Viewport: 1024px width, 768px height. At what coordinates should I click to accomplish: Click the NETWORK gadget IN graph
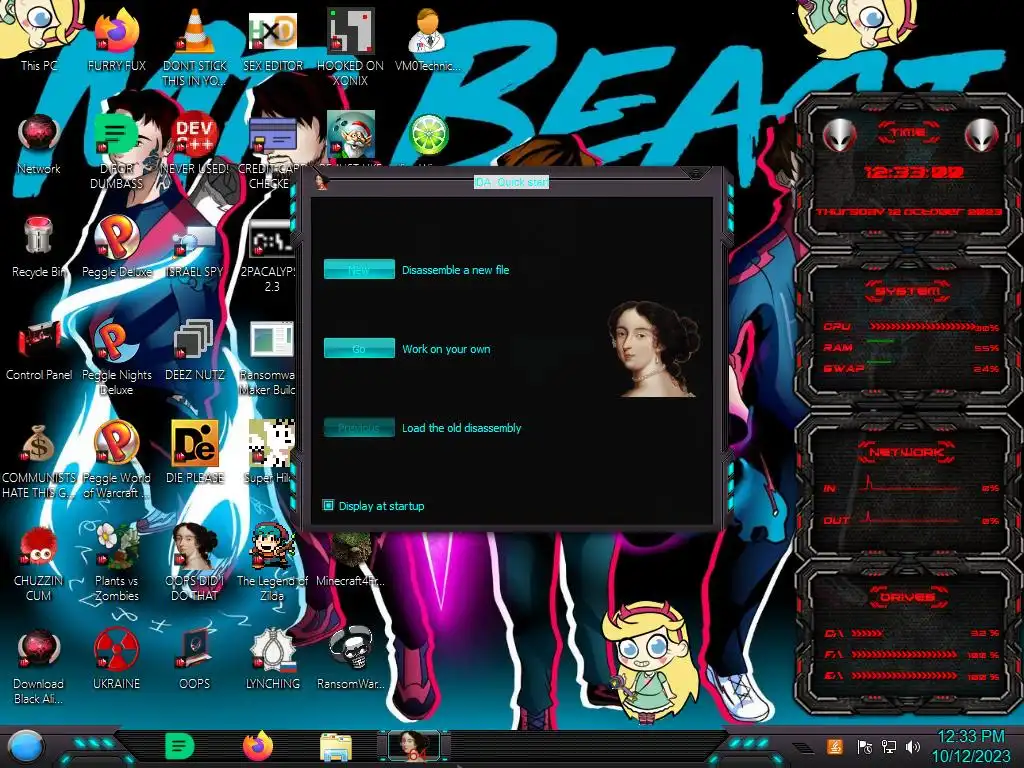(x=911, y=485)
